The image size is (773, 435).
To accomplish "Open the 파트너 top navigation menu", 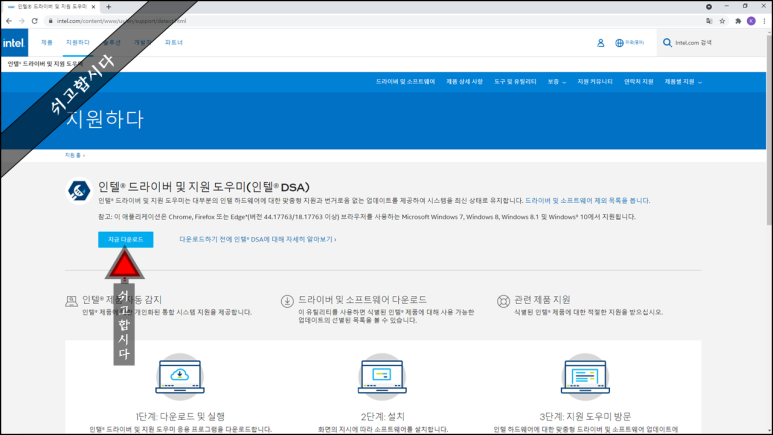I will point(174,43).
